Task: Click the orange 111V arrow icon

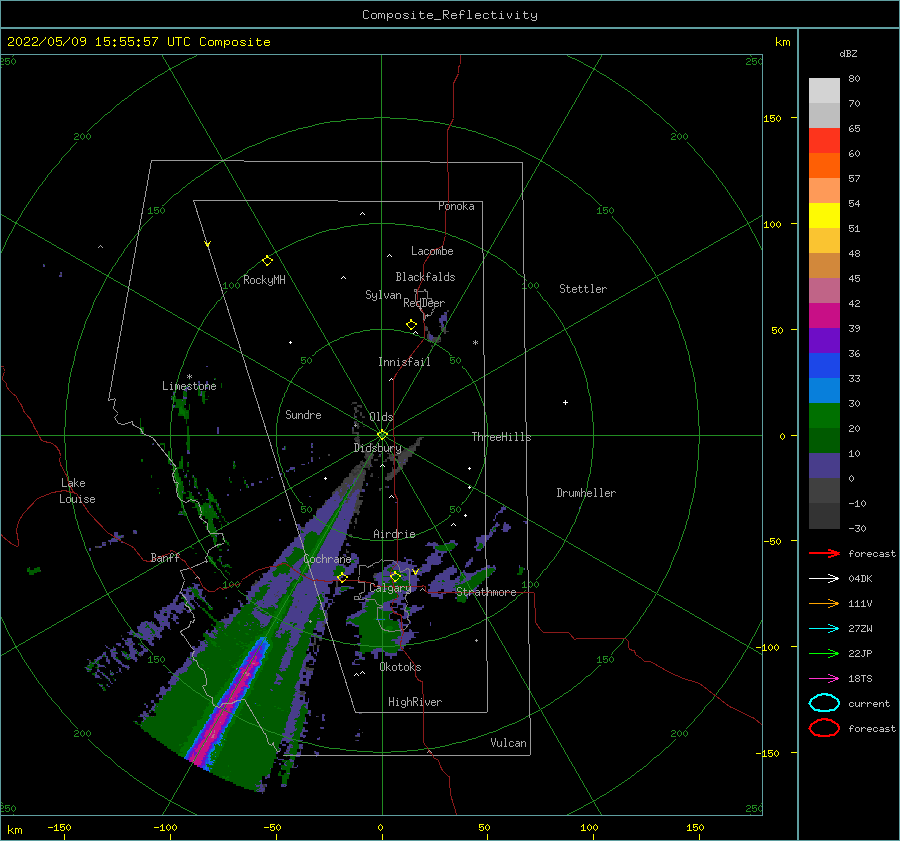Action: coord(824,603)
